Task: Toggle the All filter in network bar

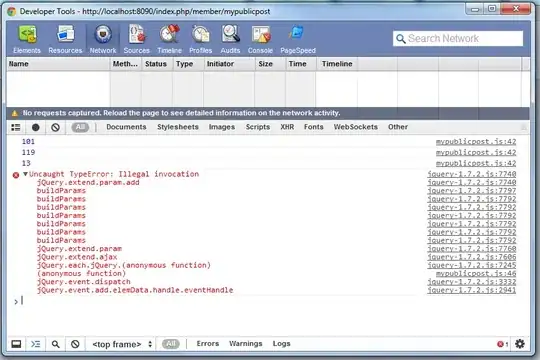Action: click(80, 127)
